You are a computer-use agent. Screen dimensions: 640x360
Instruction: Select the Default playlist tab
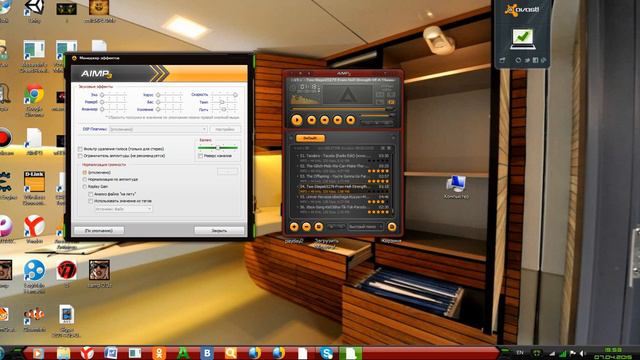[x=310, y=138]
